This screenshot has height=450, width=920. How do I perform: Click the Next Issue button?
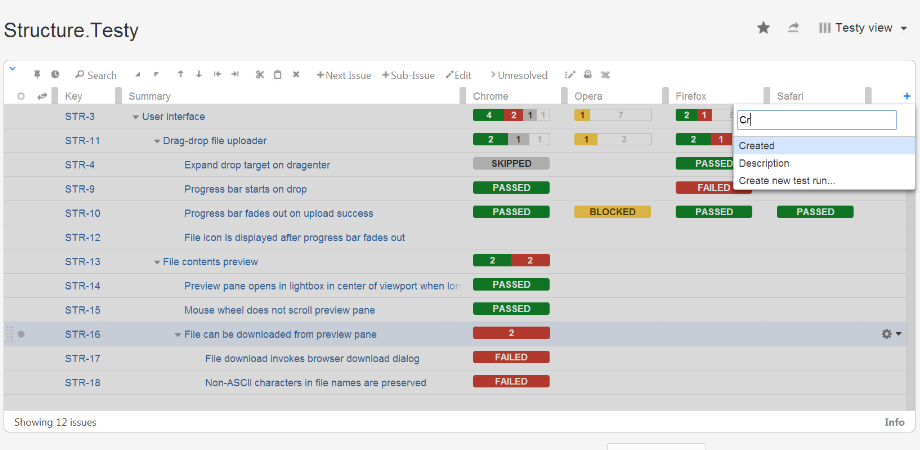point(344,75)
